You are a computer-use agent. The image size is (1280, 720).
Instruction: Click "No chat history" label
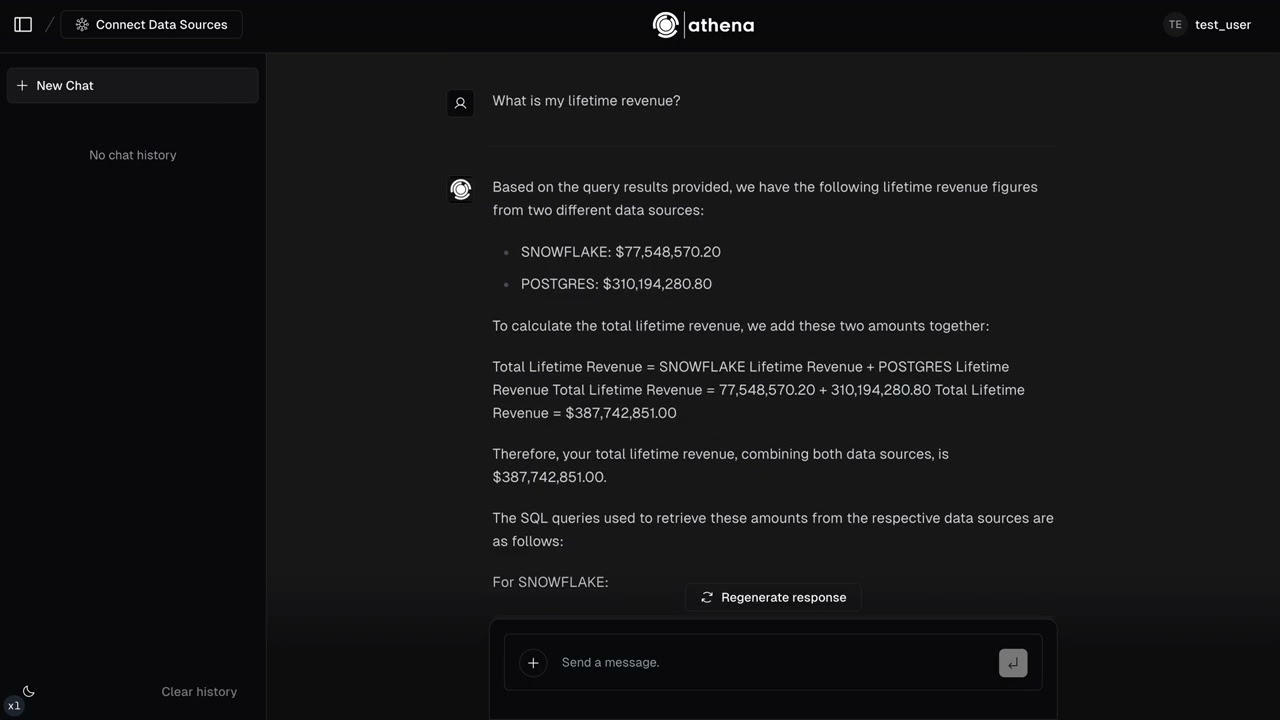(133, 155)
